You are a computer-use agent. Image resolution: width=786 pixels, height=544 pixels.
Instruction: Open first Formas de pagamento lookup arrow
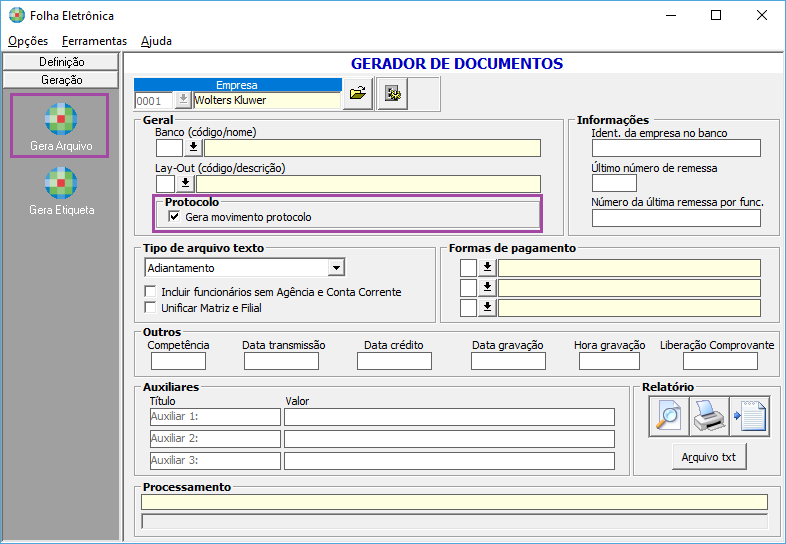coord(487,268)
